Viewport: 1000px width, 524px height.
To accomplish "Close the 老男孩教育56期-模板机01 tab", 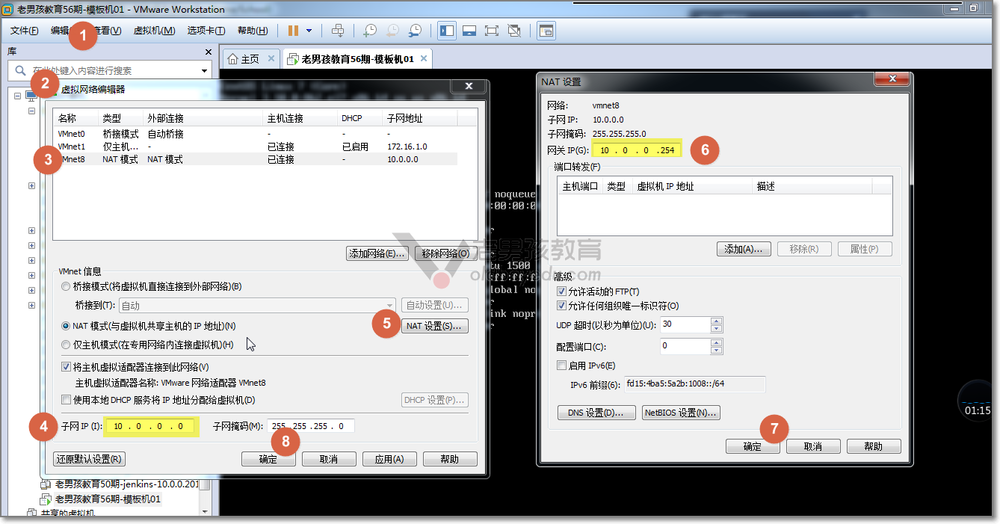I will click(423, 58).
